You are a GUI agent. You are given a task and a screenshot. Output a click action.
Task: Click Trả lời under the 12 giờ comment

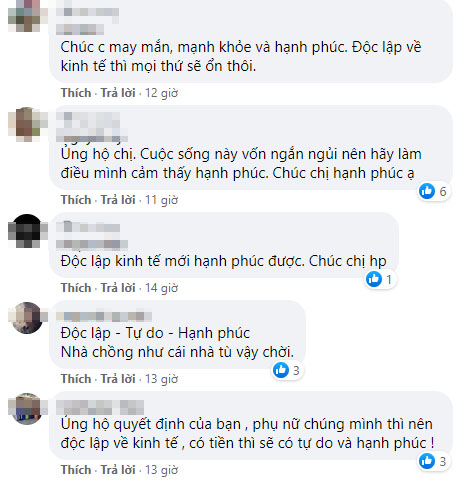(x=118, y=93)
